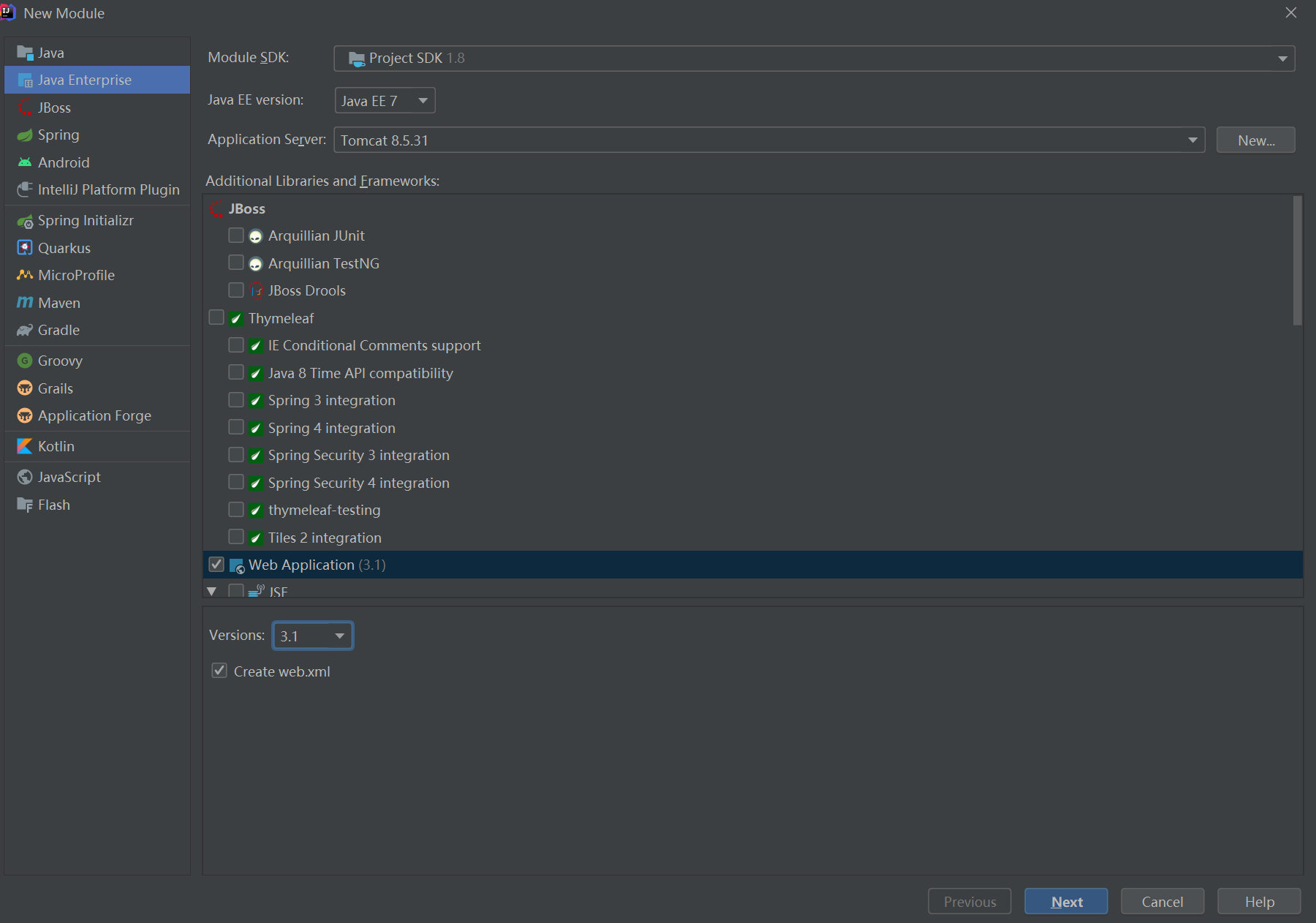The height and width of the screenshot is (923, 1316).
Task: Open the Application Server dropdown
Action: [769, 140]
